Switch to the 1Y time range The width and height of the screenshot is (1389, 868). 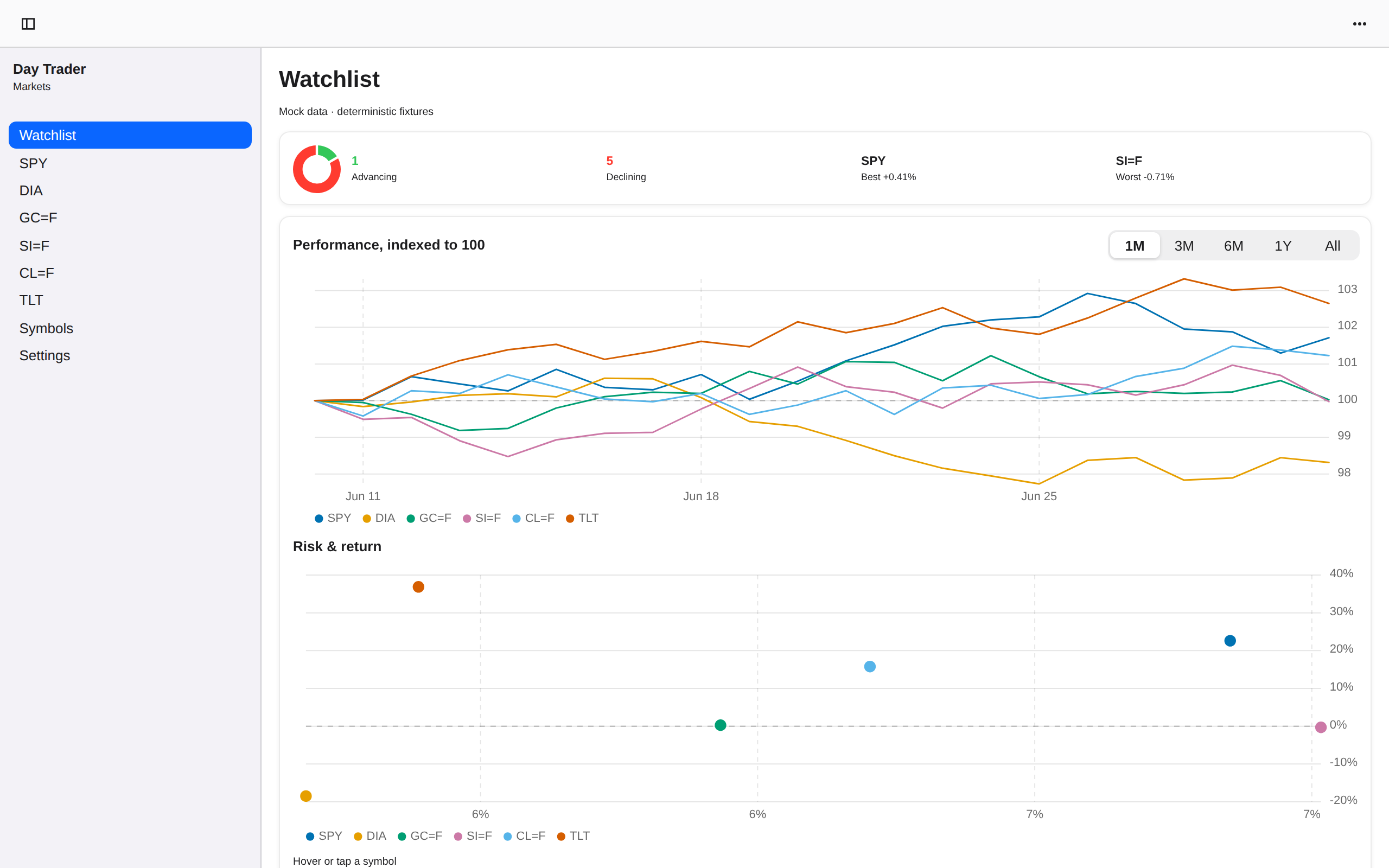1283,246
